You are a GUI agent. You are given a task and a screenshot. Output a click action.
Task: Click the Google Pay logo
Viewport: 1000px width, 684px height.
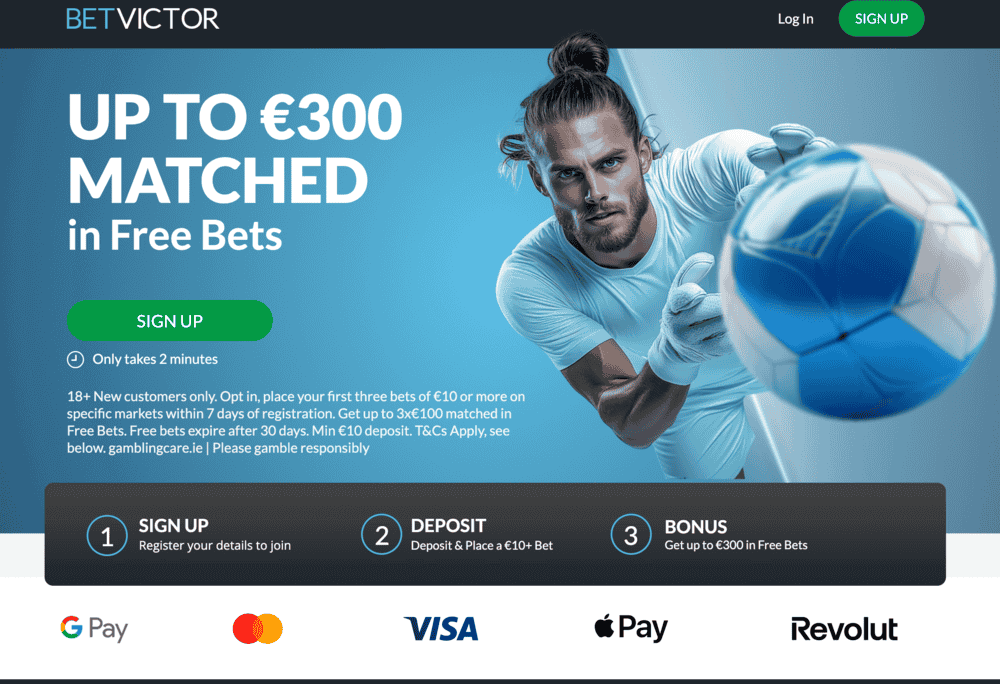(x=94, y=629)
